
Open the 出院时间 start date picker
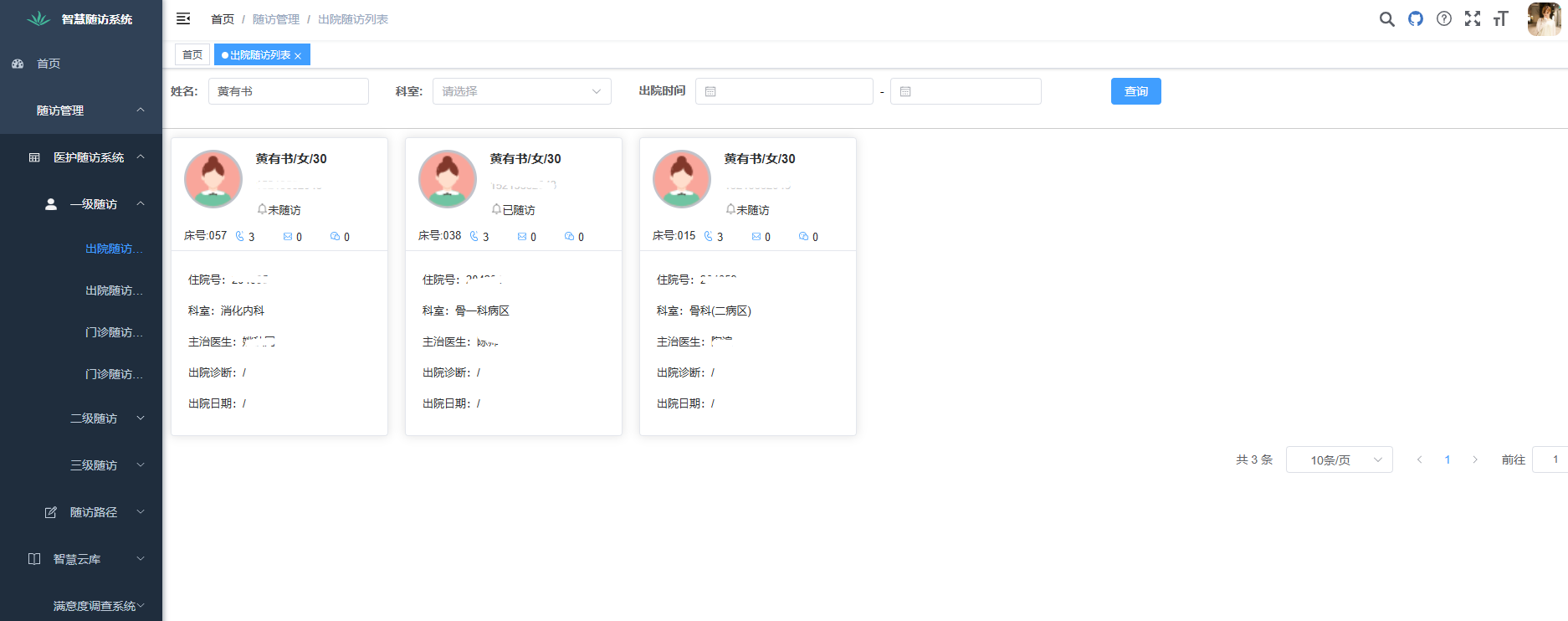784,91
